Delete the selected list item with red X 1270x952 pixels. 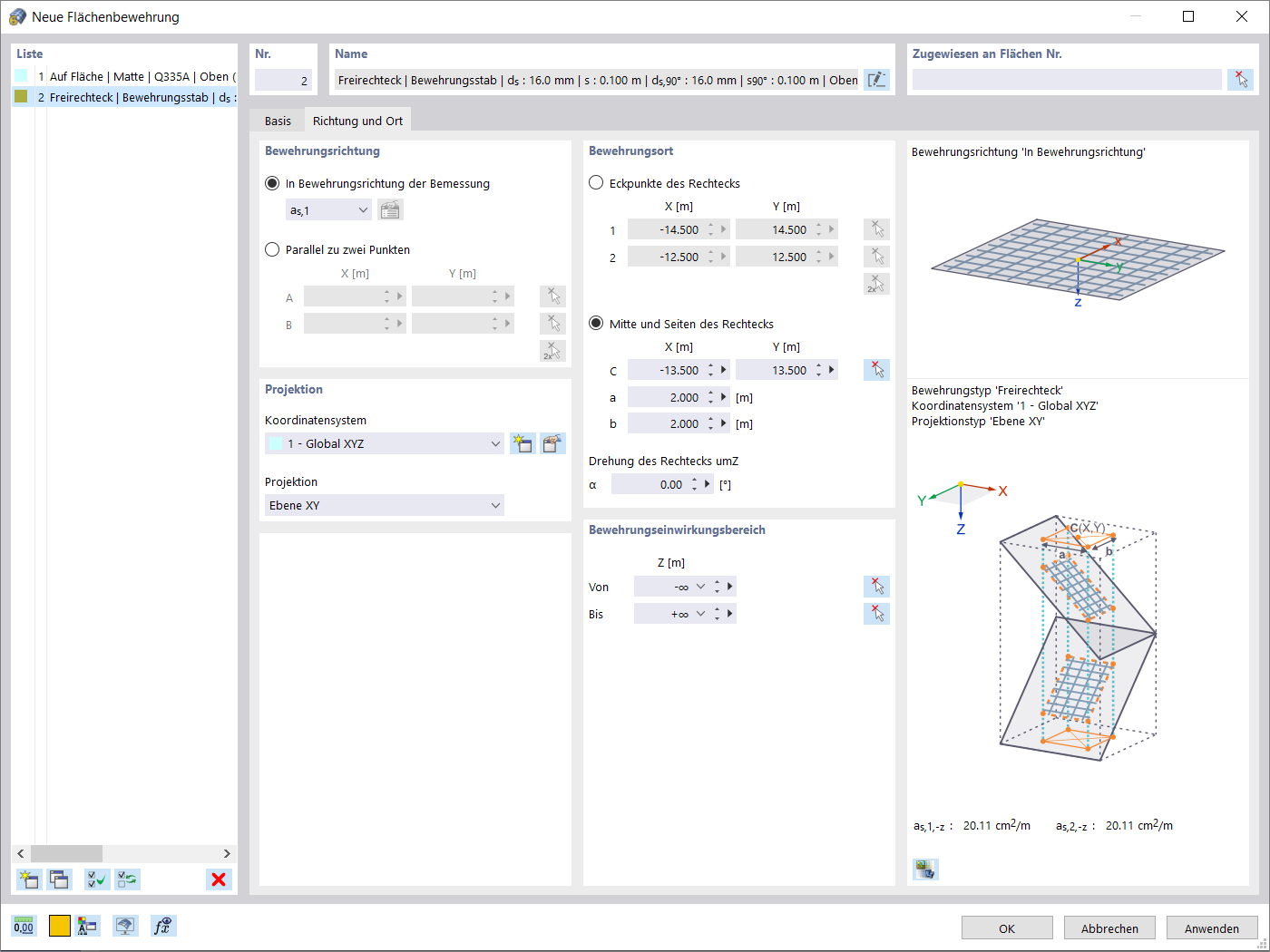pos(219,879)
